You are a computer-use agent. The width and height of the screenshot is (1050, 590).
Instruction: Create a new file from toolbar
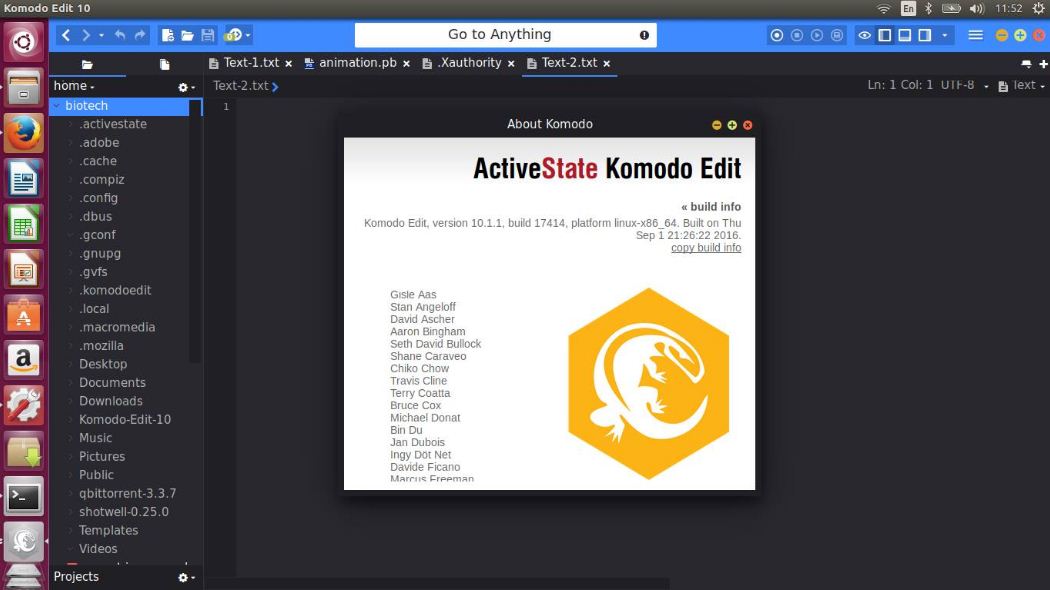click(167, 35)
